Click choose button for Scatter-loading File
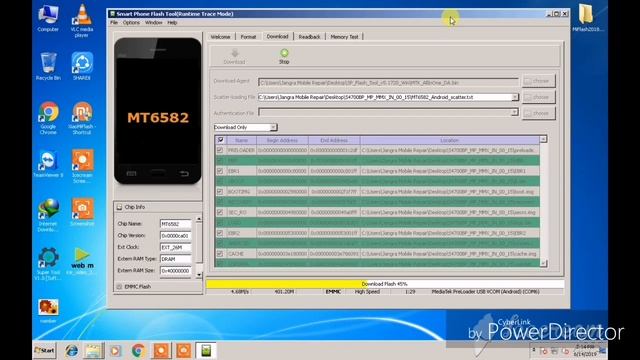 point(538,97)
